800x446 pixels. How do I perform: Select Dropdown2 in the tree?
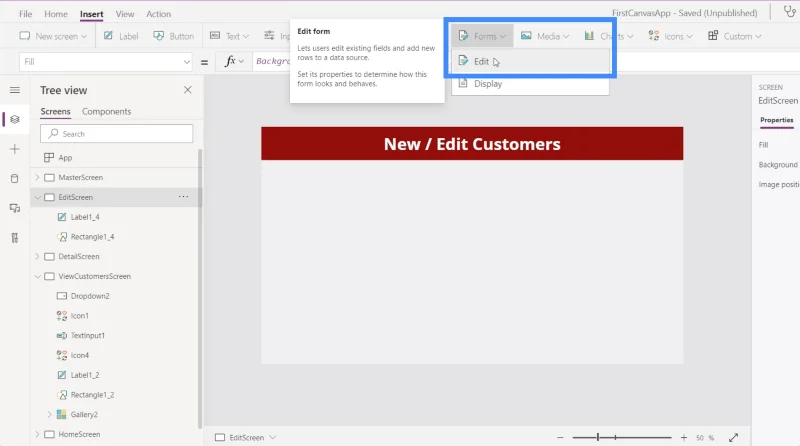click(x=90, y=296)
